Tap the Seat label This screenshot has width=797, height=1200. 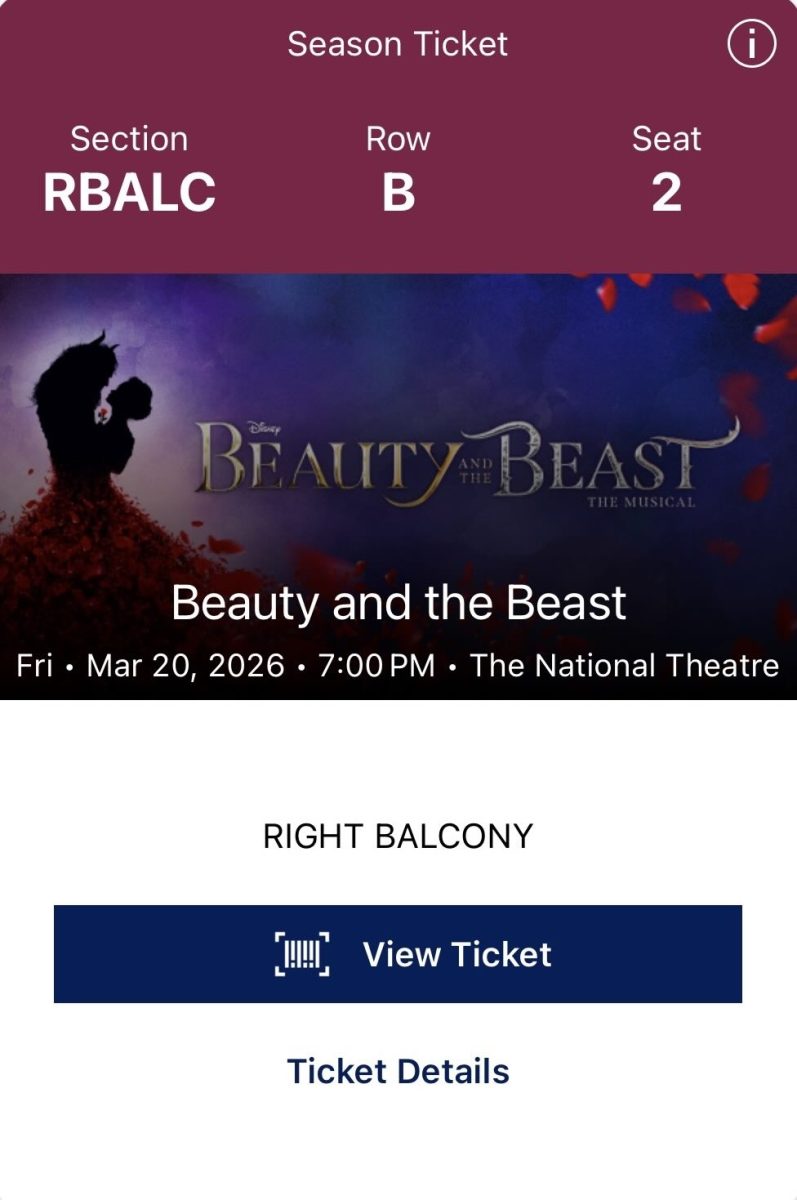tap(666, 139)
